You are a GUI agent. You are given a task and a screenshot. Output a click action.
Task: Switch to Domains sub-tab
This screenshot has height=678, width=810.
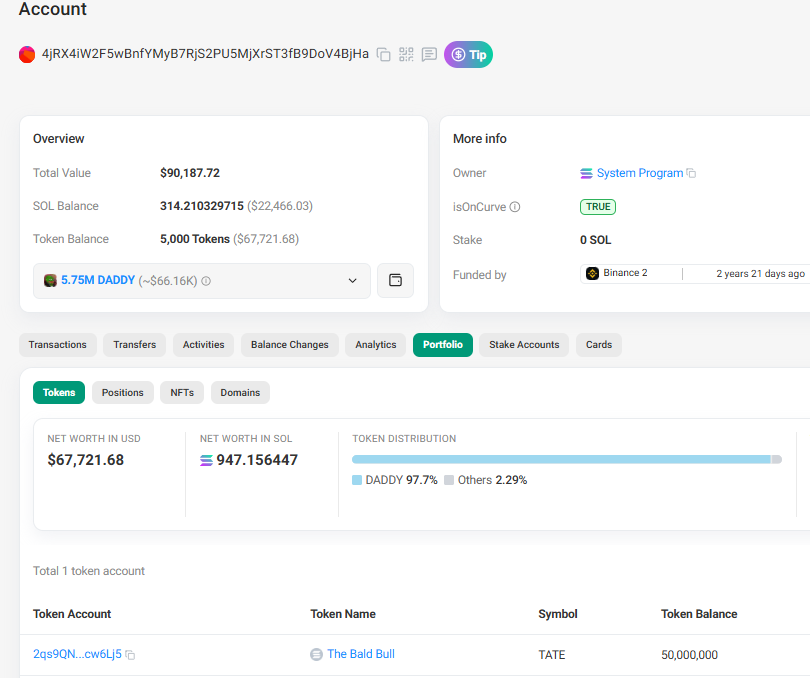coord(240,393)
